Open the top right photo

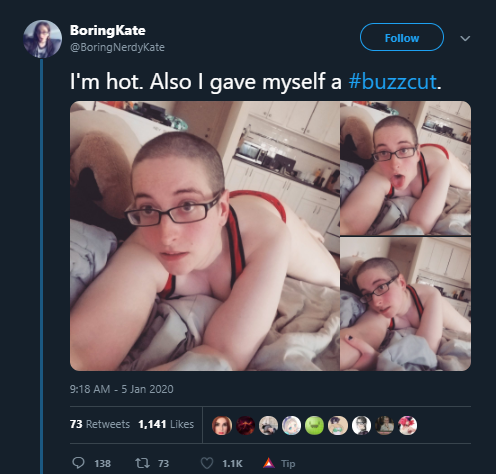pyautogui.click(x=406, y=168)
